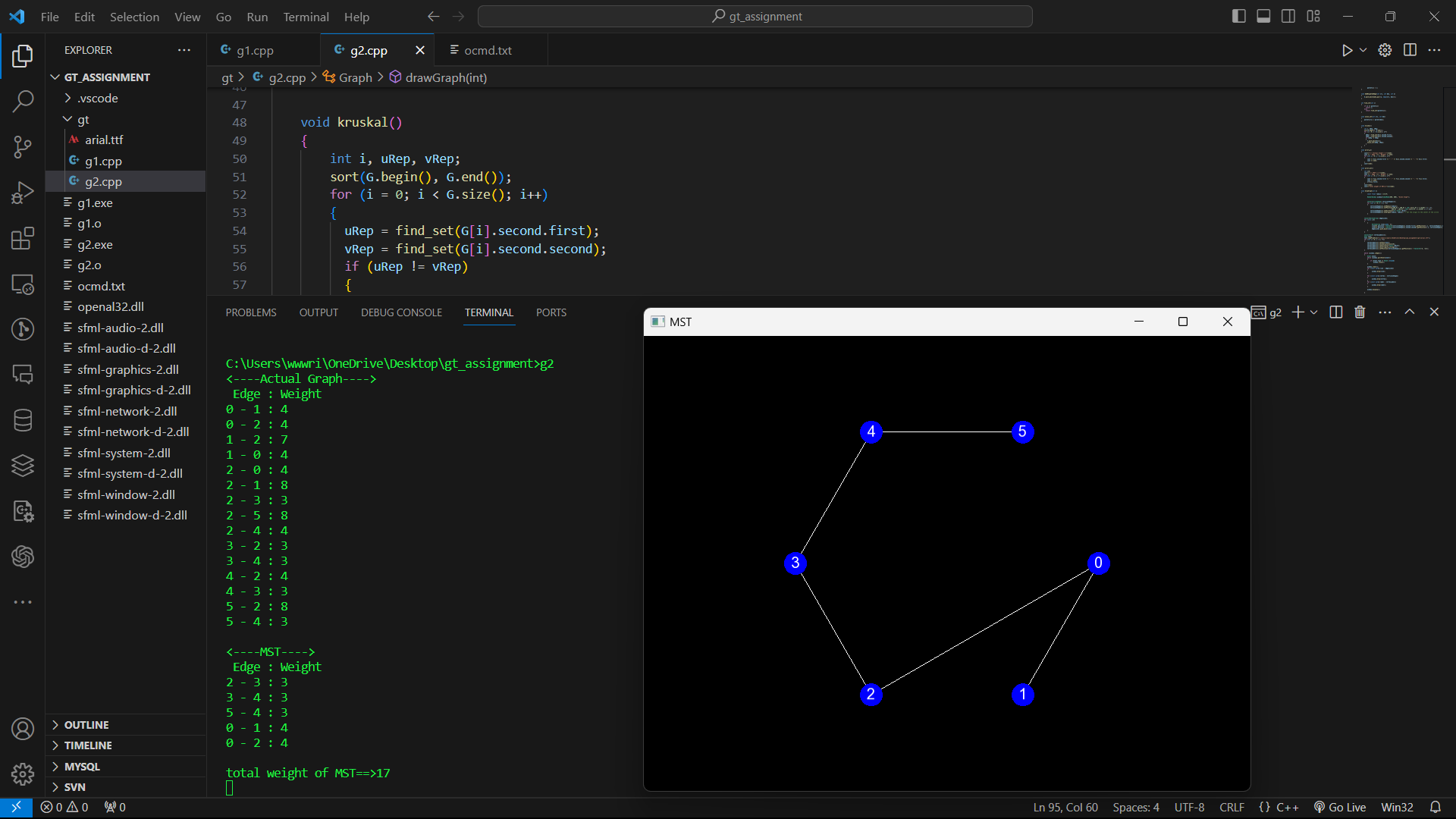Select the TERMINAL tab in bottom panel
1456x819 pixels.
[x=489, y=312]
